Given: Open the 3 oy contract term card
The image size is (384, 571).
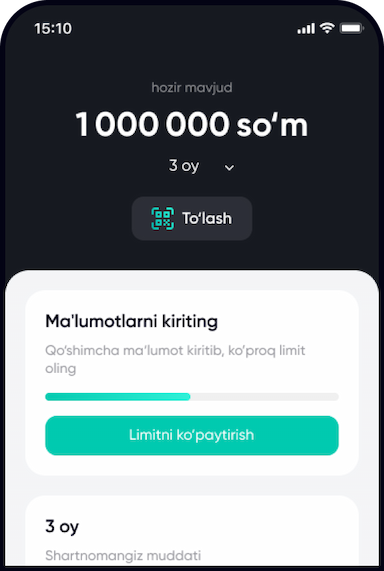Looking at the screenshot, I should (192, 533).
